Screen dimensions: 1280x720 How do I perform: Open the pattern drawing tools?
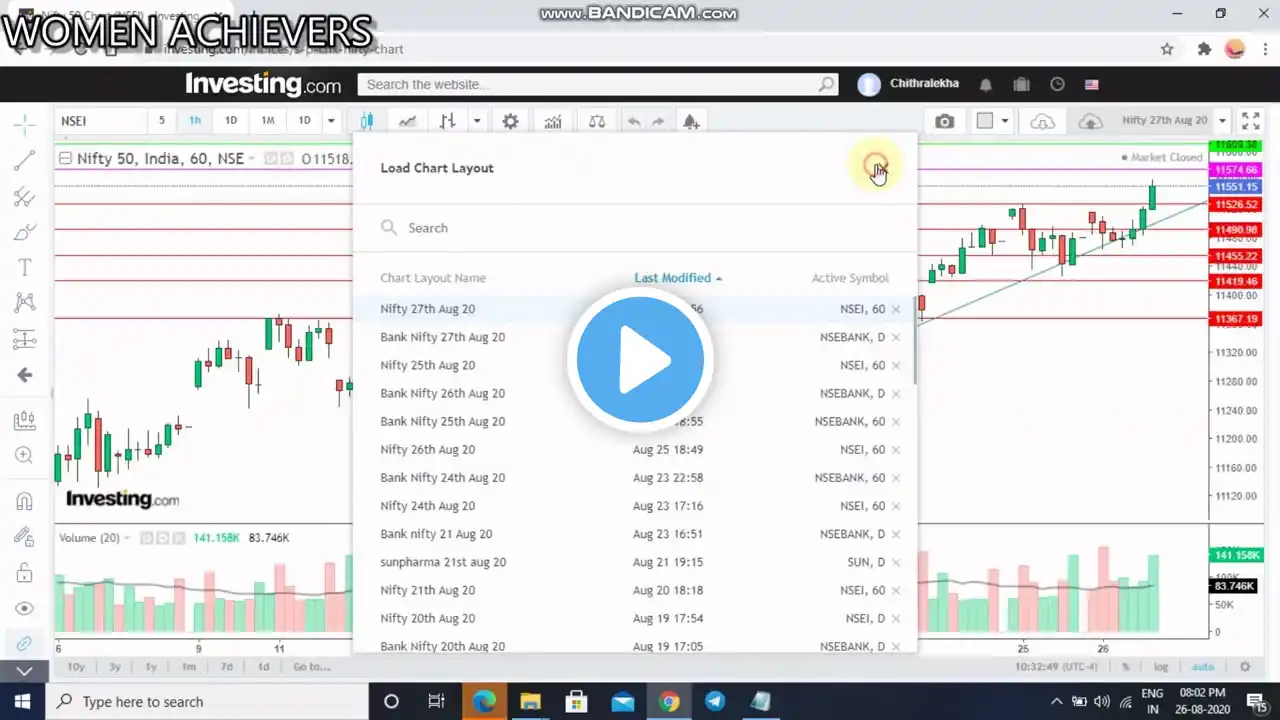point(25,303)
